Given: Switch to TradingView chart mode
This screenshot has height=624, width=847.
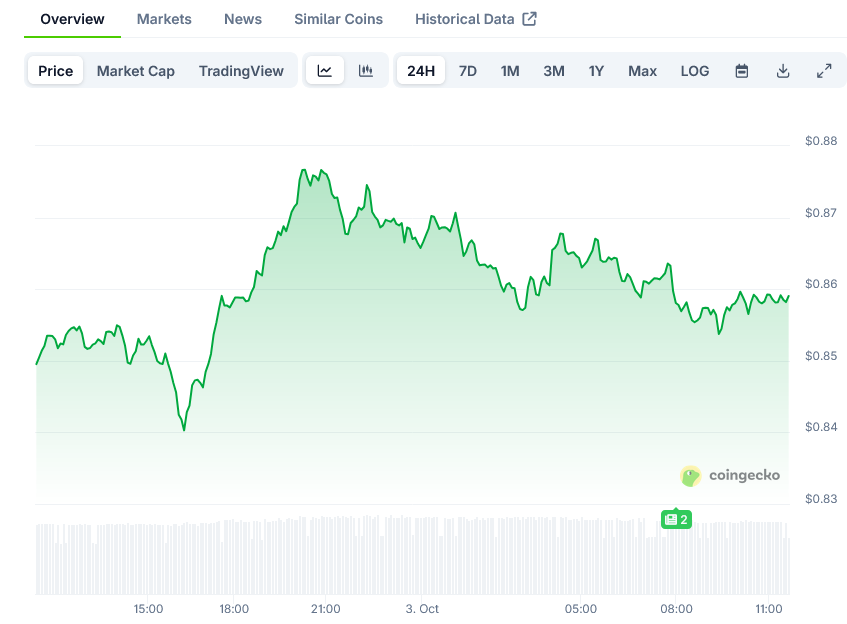Looking at the screenshot, I should click(x=241, y=71).
